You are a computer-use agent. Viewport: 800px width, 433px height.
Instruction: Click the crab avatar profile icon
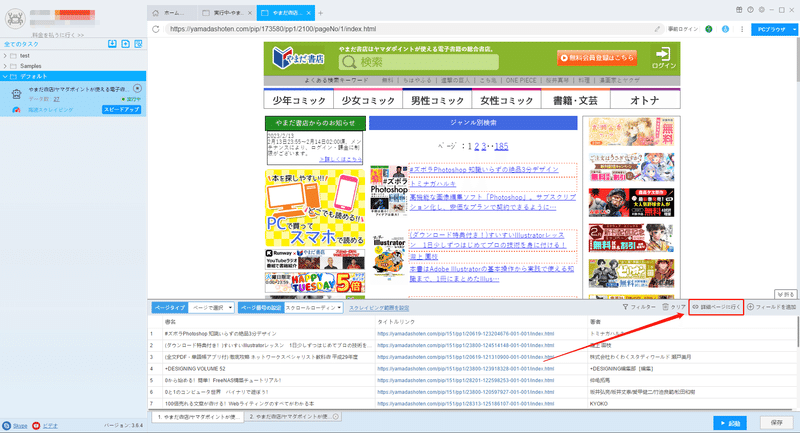[15, 19]
